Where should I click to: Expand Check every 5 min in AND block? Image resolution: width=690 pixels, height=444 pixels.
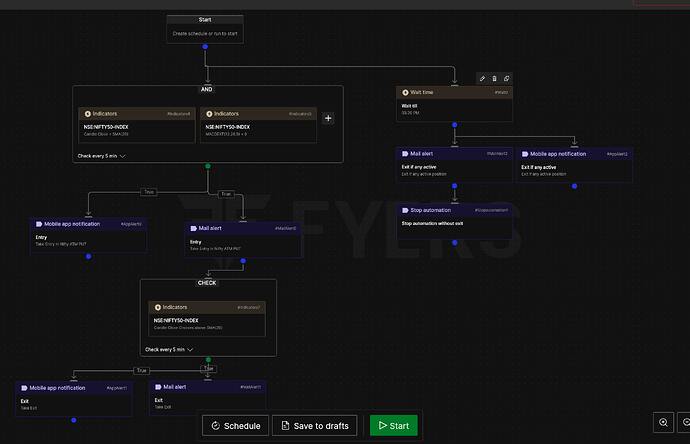[x=102, y=156]
